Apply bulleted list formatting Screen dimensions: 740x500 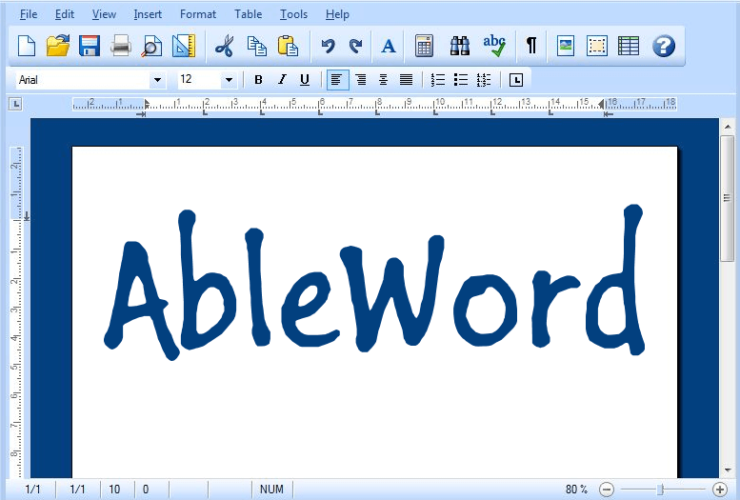[461, 80]
